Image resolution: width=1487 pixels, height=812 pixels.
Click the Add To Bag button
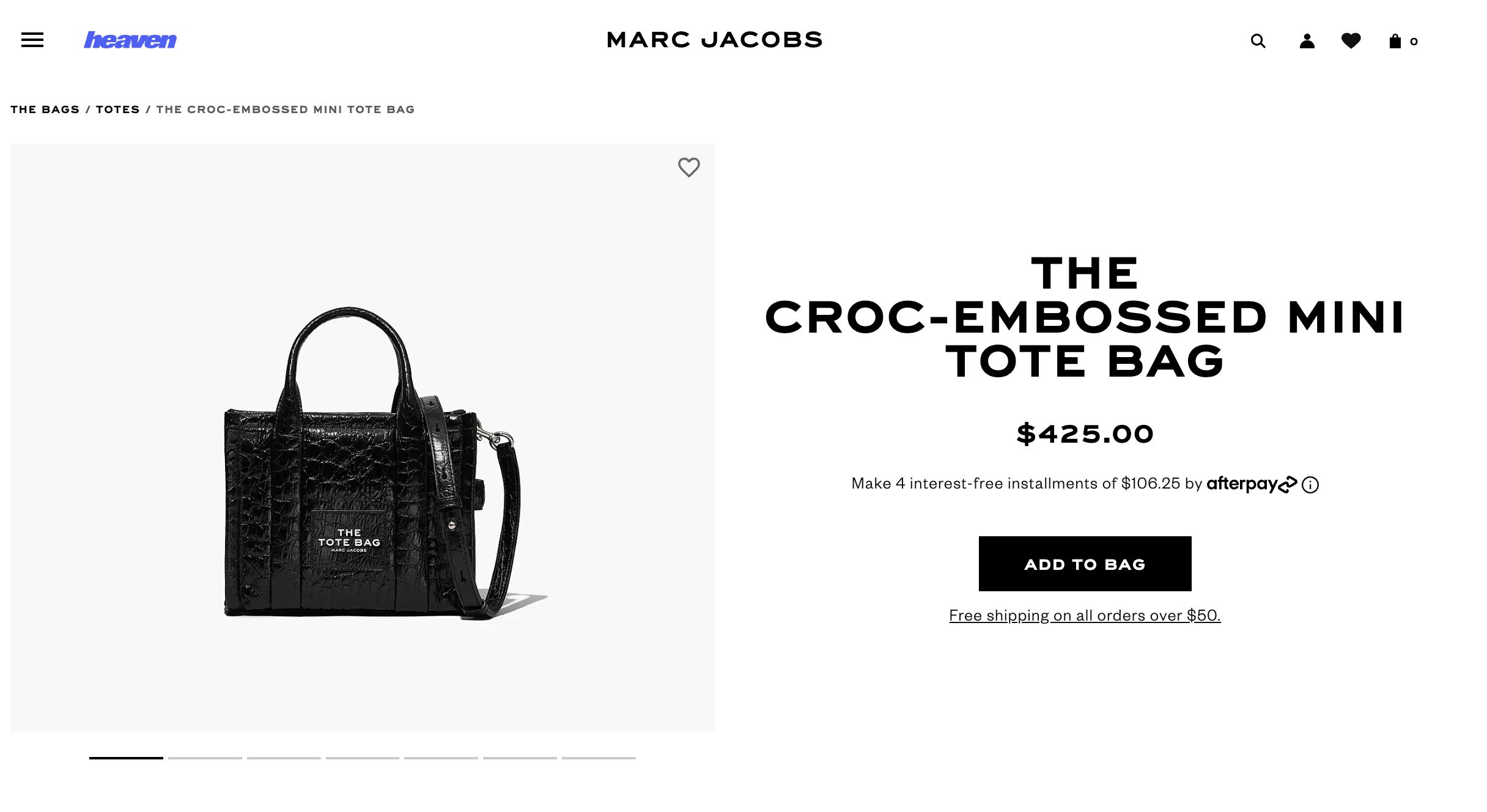1085,564
